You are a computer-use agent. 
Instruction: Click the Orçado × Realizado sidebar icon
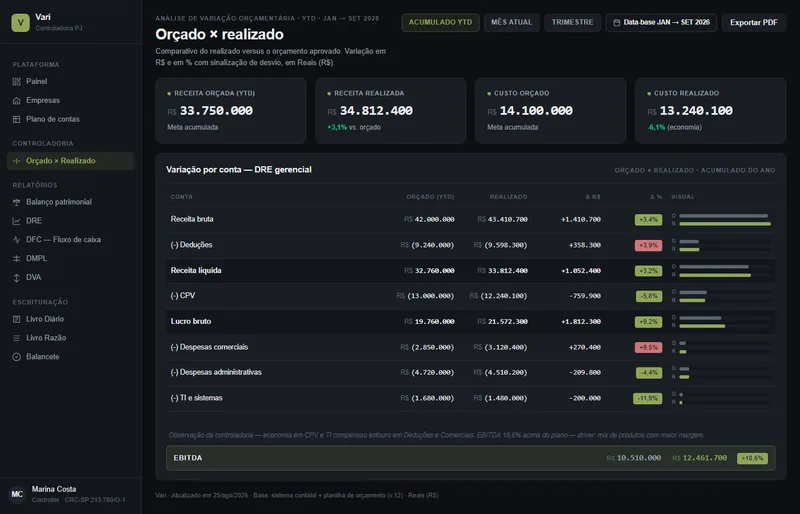[16, 161]
